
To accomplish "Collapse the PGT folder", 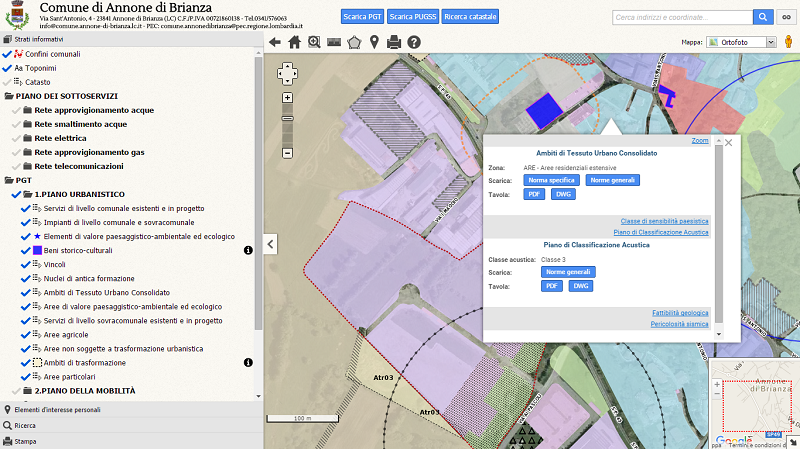I will 9,180.
